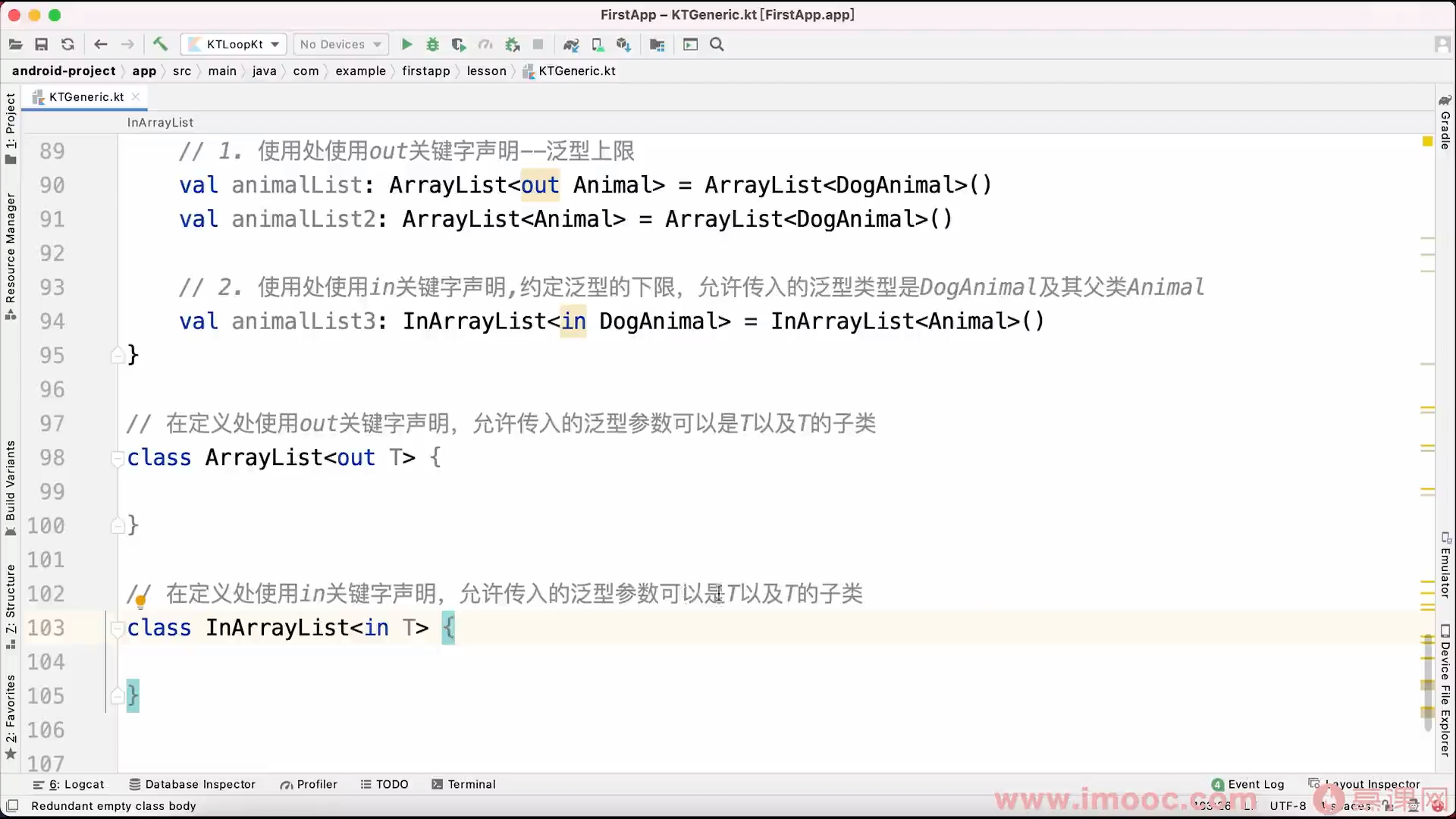1456x819 pixels.
Task: Click the Redundant empty class body message
Action: point(114,805)
